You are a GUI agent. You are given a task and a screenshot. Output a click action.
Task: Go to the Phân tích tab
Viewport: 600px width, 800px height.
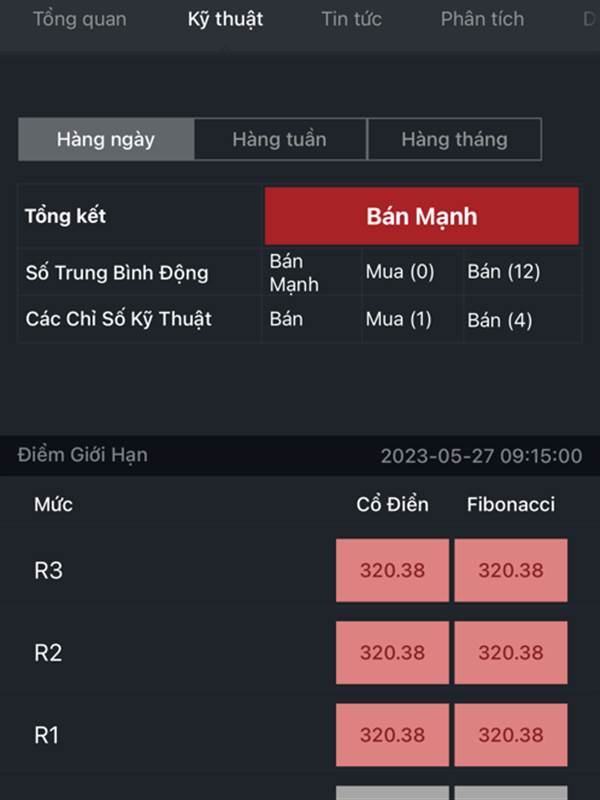482,19
